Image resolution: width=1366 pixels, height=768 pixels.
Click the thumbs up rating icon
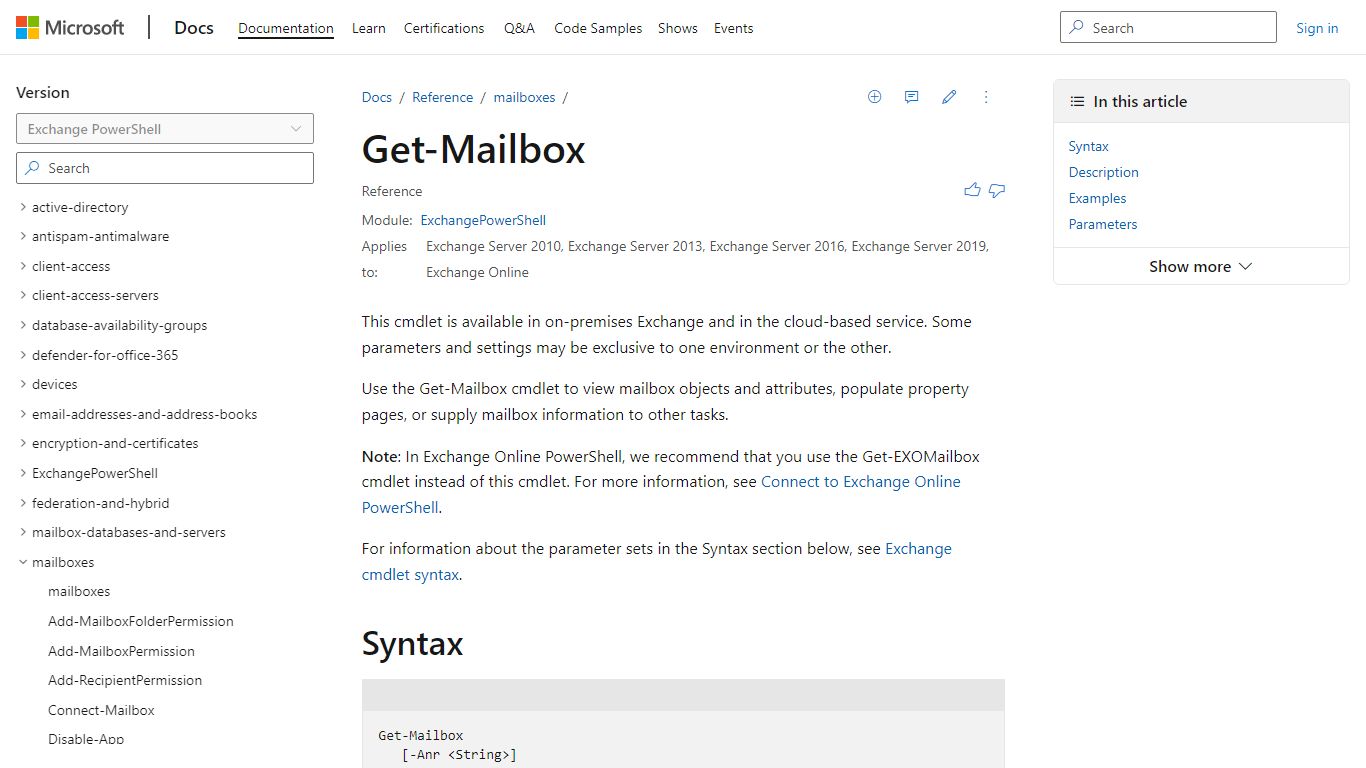(x=972, y=190)
